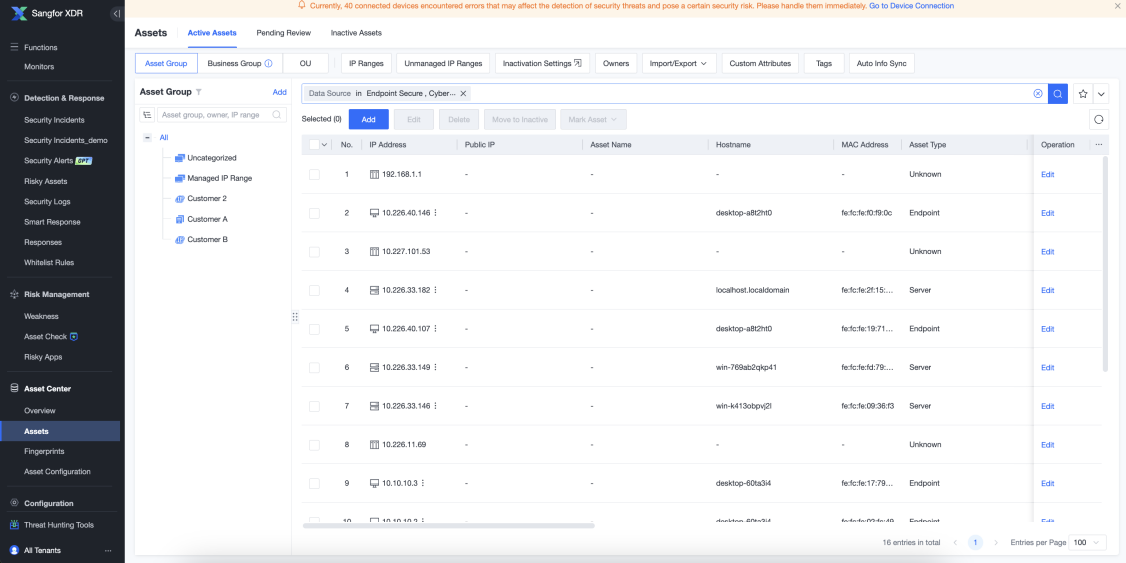Viewport: 1126px width, 563px height.
Task: Remove the Data Source filter tag
Action: pyautogui.click(x=464, y=93)
